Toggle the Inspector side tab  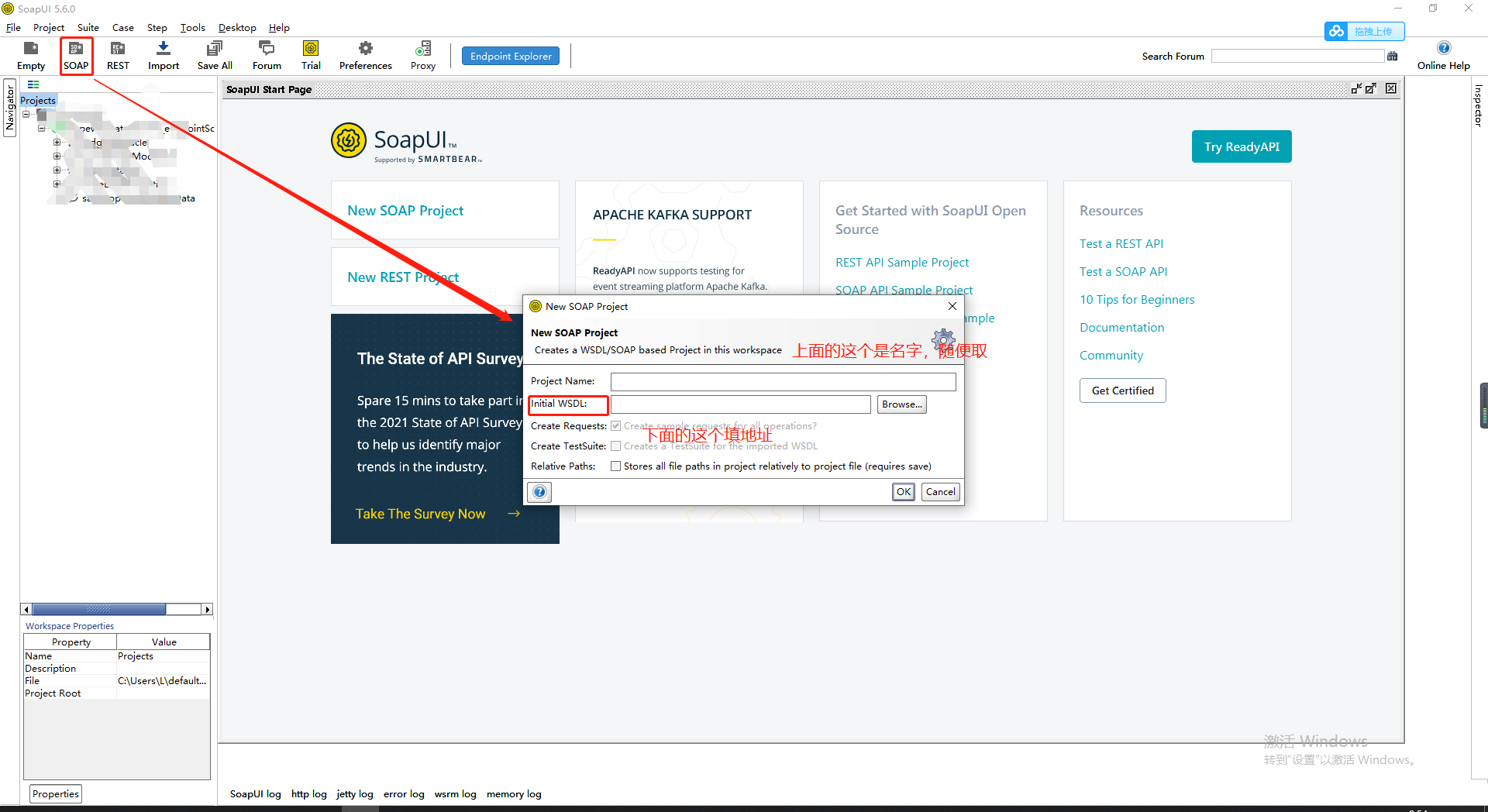point(1478,105)
